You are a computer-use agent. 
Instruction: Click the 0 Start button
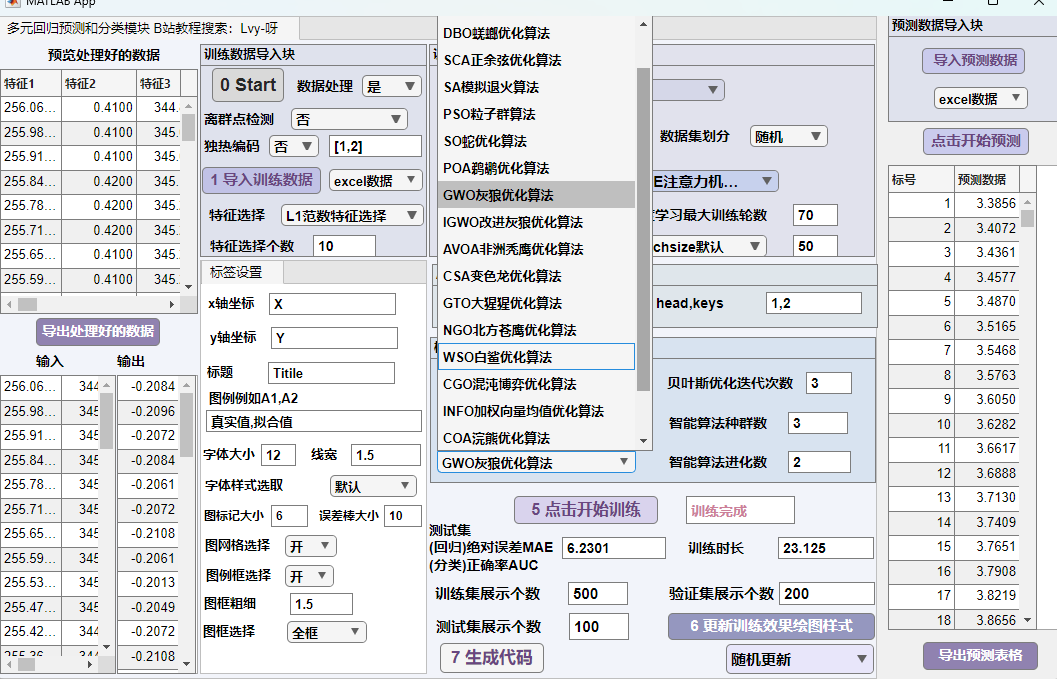[x=247, y=85]
